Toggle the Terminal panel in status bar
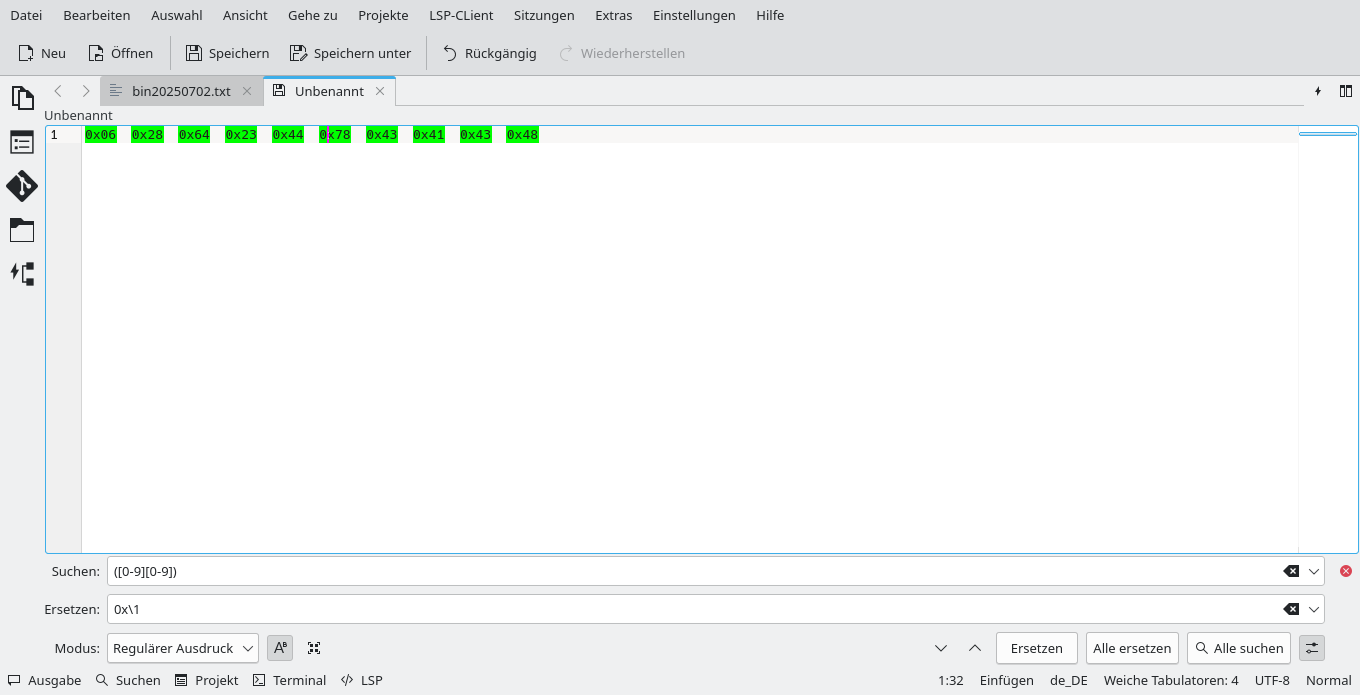This screenshot has height=695, width=1360. (x=289, y=680)
